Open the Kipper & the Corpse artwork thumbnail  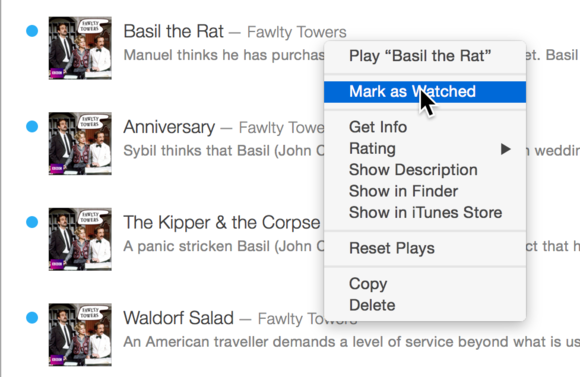(80, 239)
